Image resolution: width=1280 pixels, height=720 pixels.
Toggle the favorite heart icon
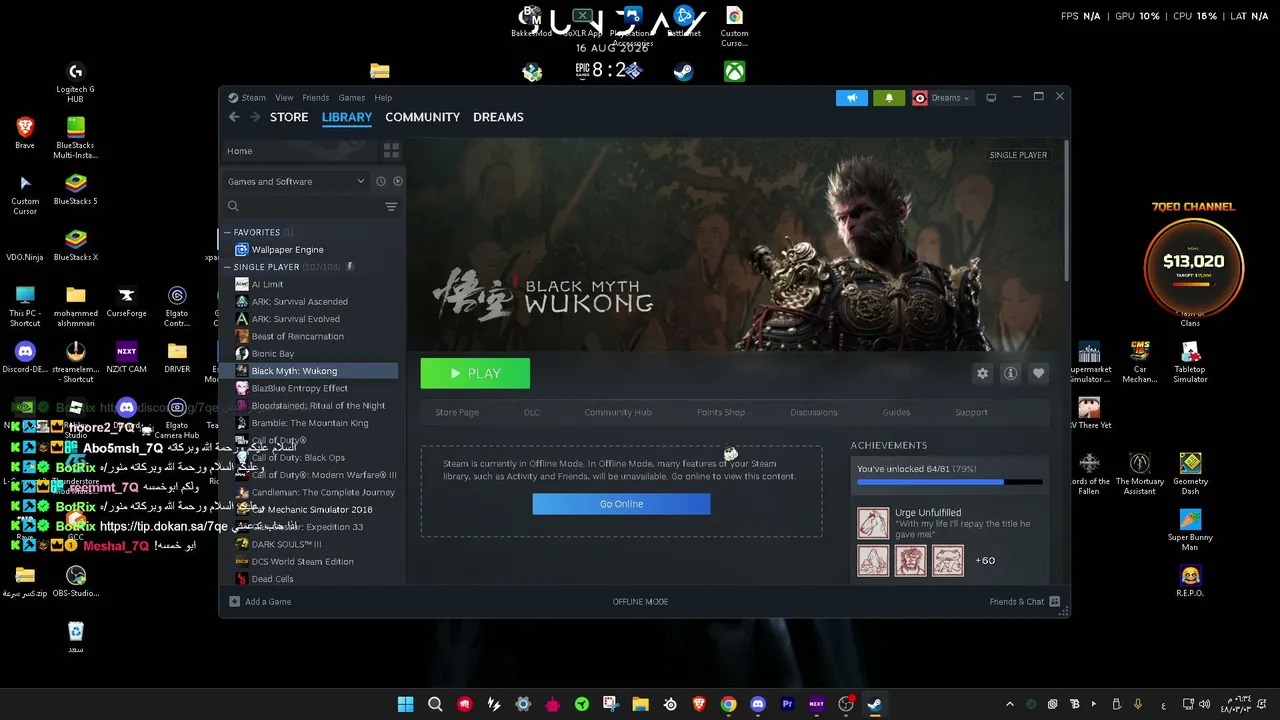[1038, 373]
